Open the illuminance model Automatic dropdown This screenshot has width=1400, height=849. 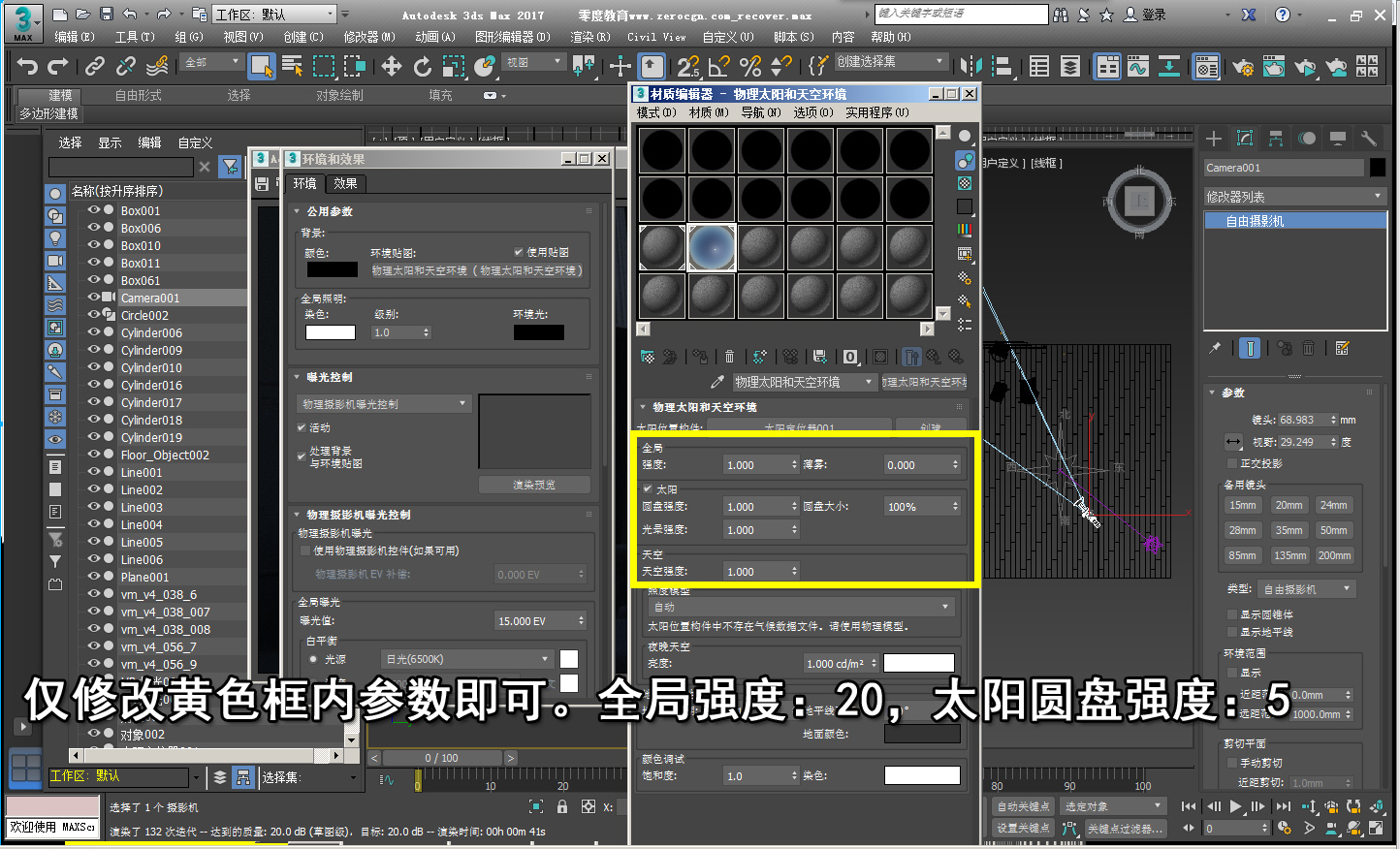point(801,607)
